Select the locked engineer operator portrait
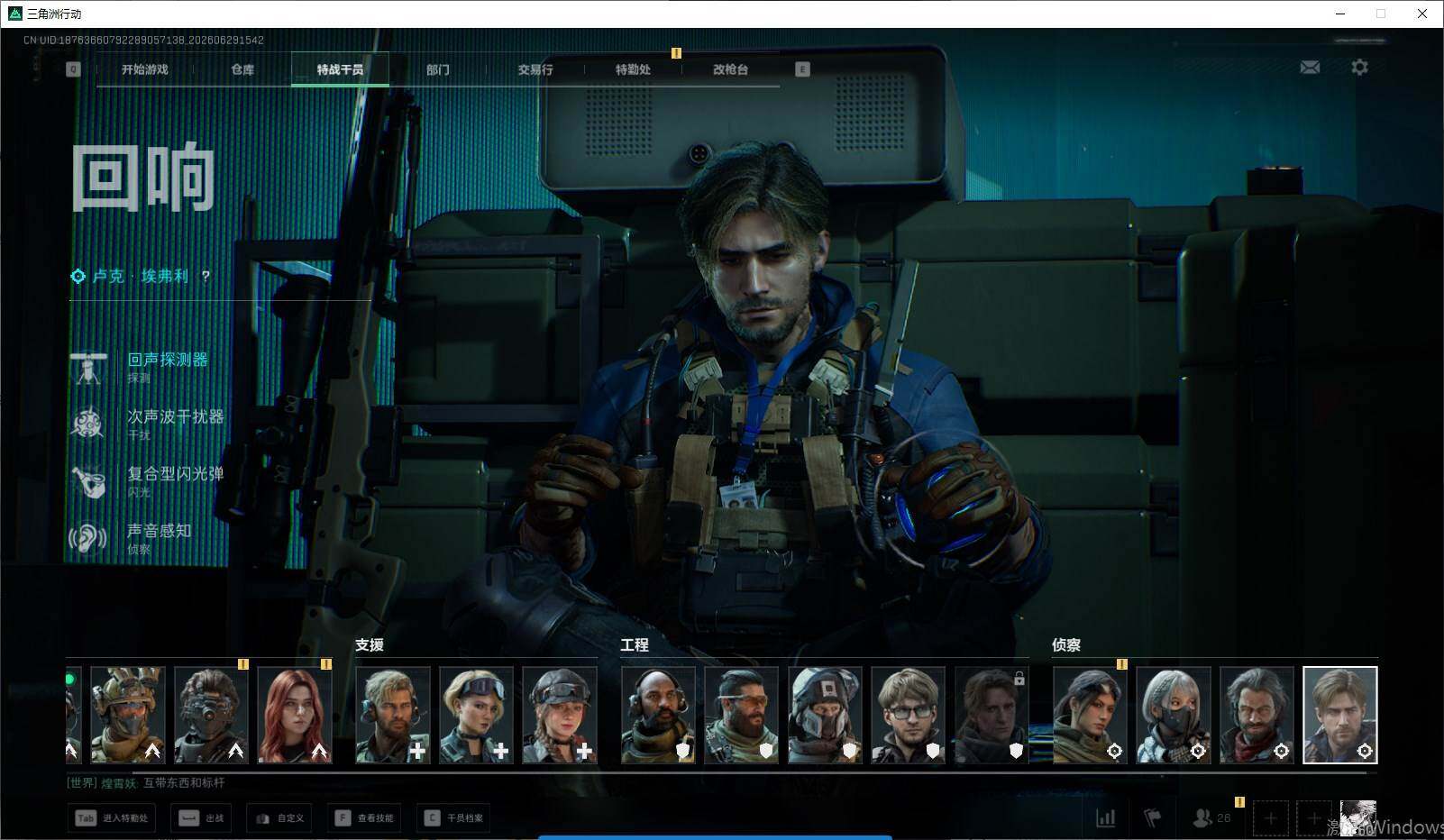The width and height of the screenshot is (1444, 840). pos(992,715)
